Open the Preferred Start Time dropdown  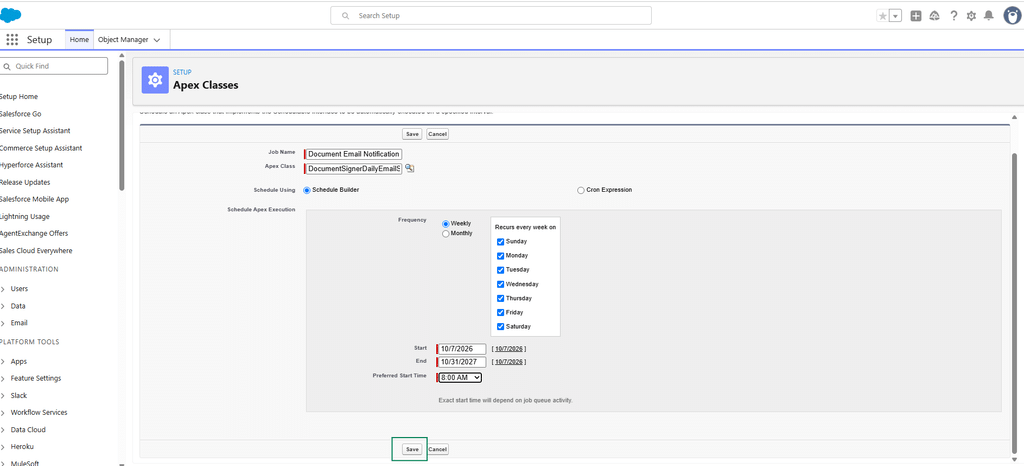460,377
